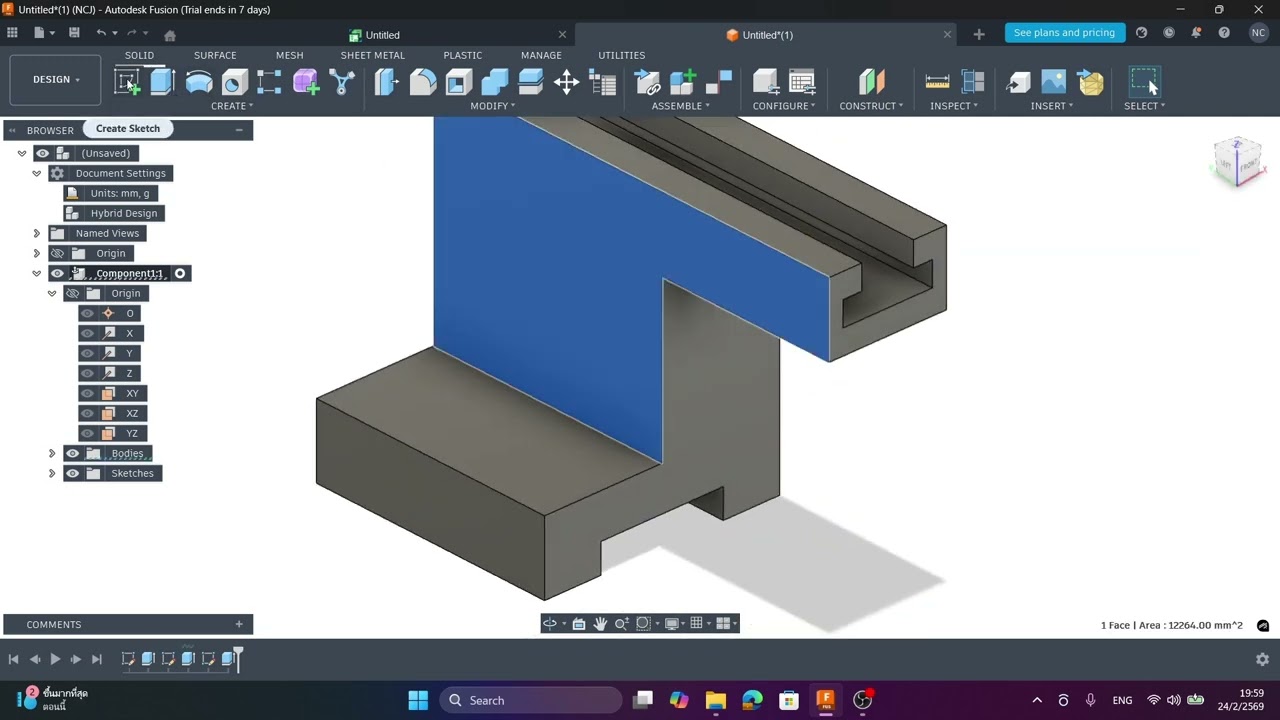Viewport: 1280px width, 720px height.
Task: Select the New Component tool
Action: [x=683, y=82]
